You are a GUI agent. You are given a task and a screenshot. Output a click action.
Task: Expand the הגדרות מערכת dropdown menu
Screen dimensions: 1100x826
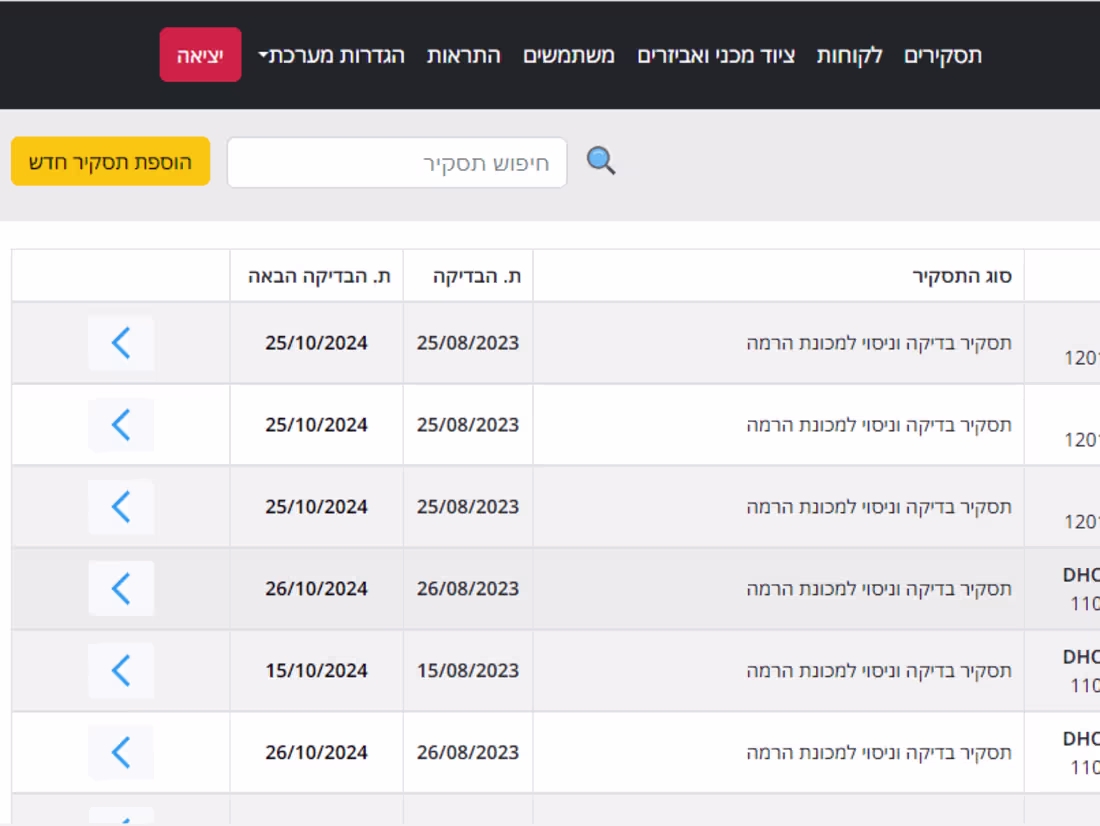[x=332, y=55]
